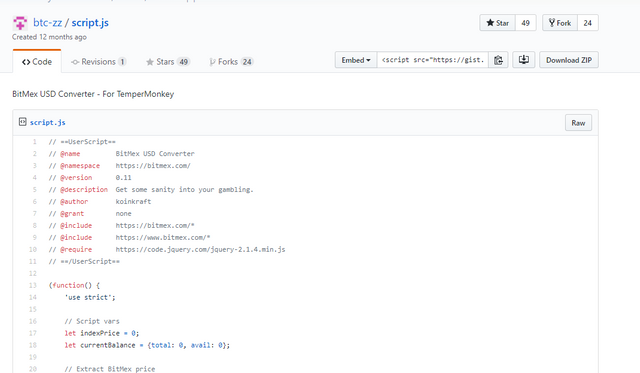
Task: Open the btc-zz user avatar
Action: (20, 23)
